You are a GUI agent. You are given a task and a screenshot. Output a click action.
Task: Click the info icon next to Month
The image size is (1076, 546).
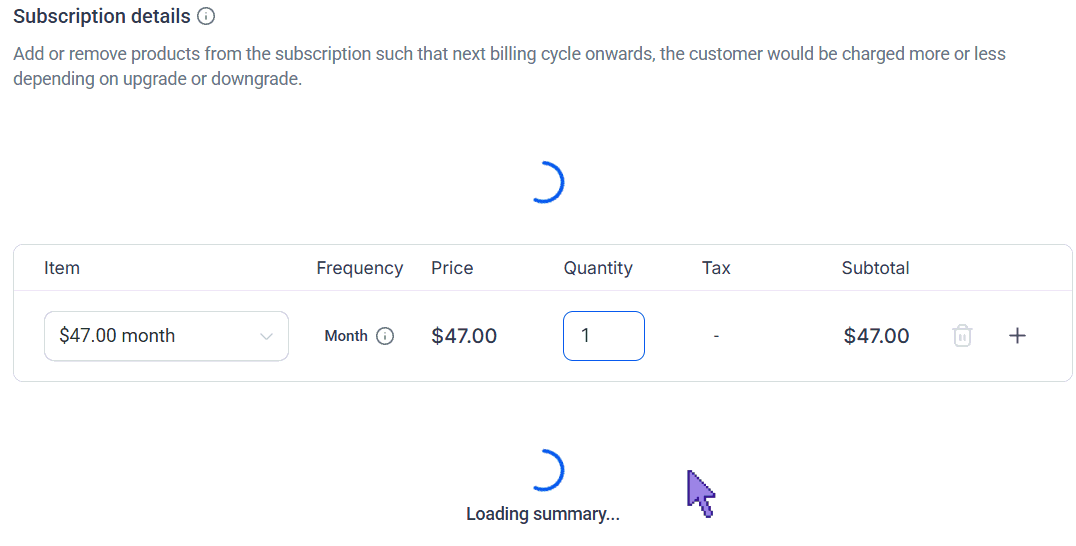click(x=386, y=336)
